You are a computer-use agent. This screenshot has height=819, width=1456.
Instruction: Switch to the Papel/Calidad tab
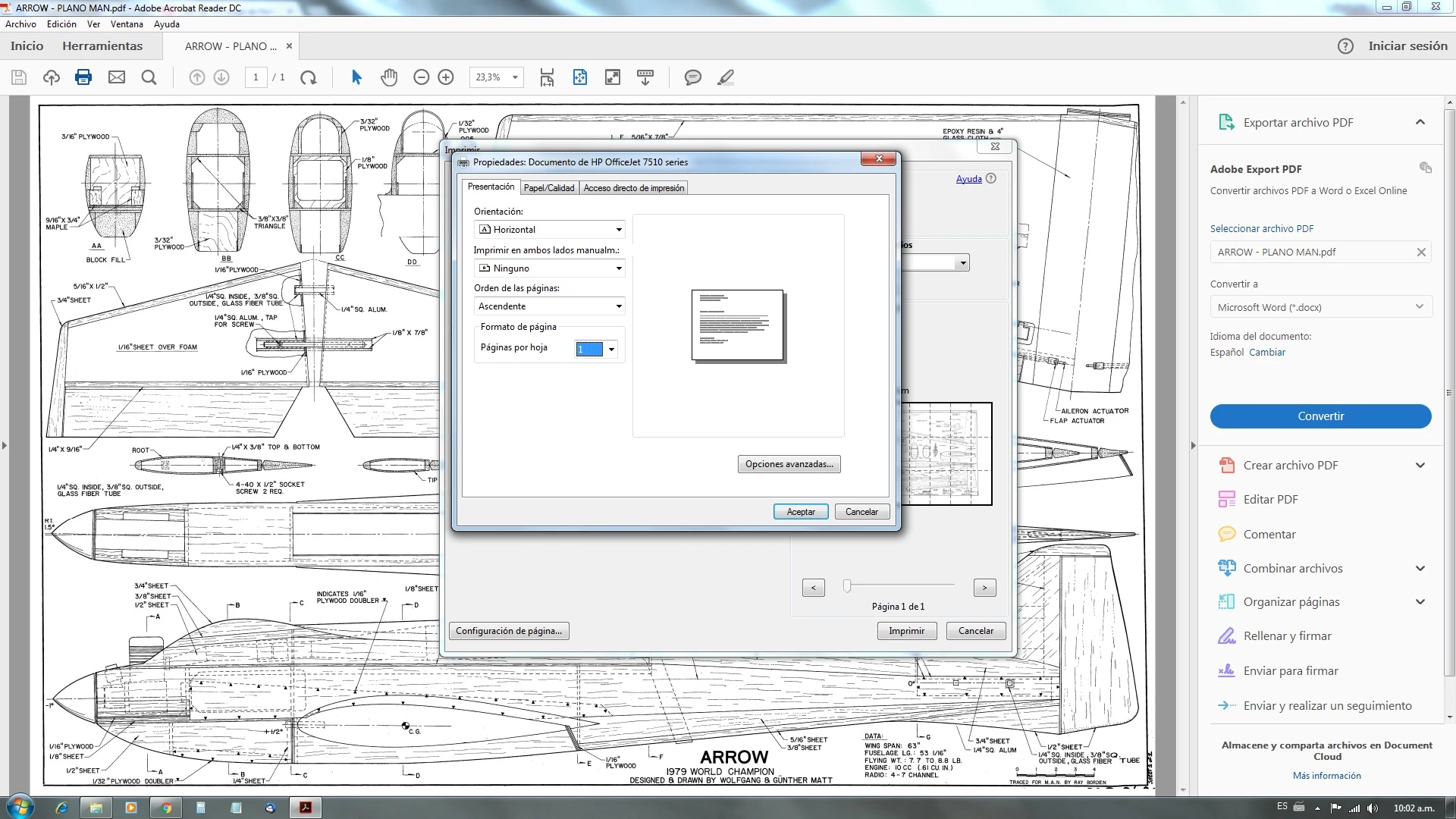pyautogui.click(x=549, y=188)
